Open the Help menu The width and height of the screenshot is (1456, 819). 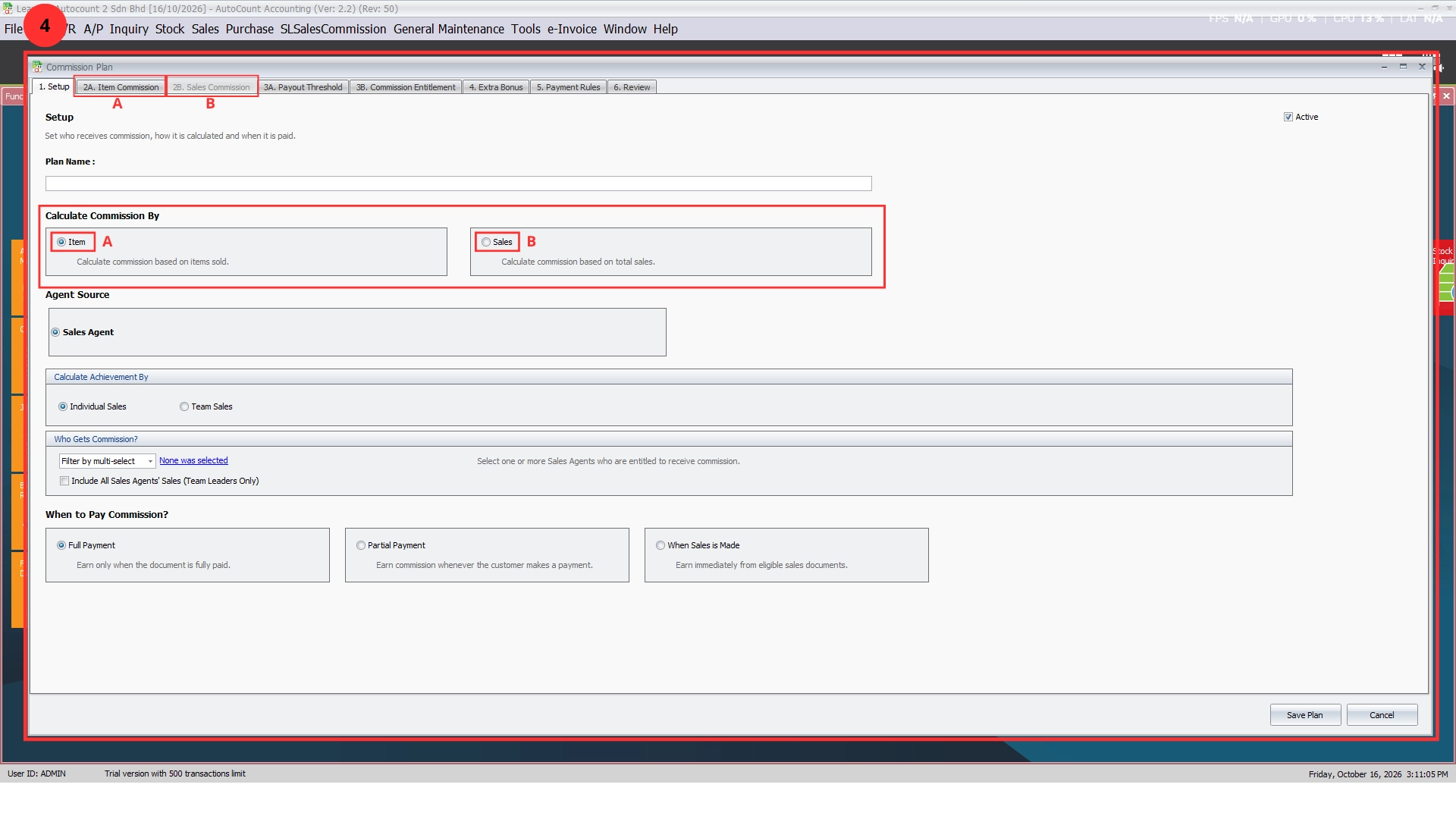point(665,29)
